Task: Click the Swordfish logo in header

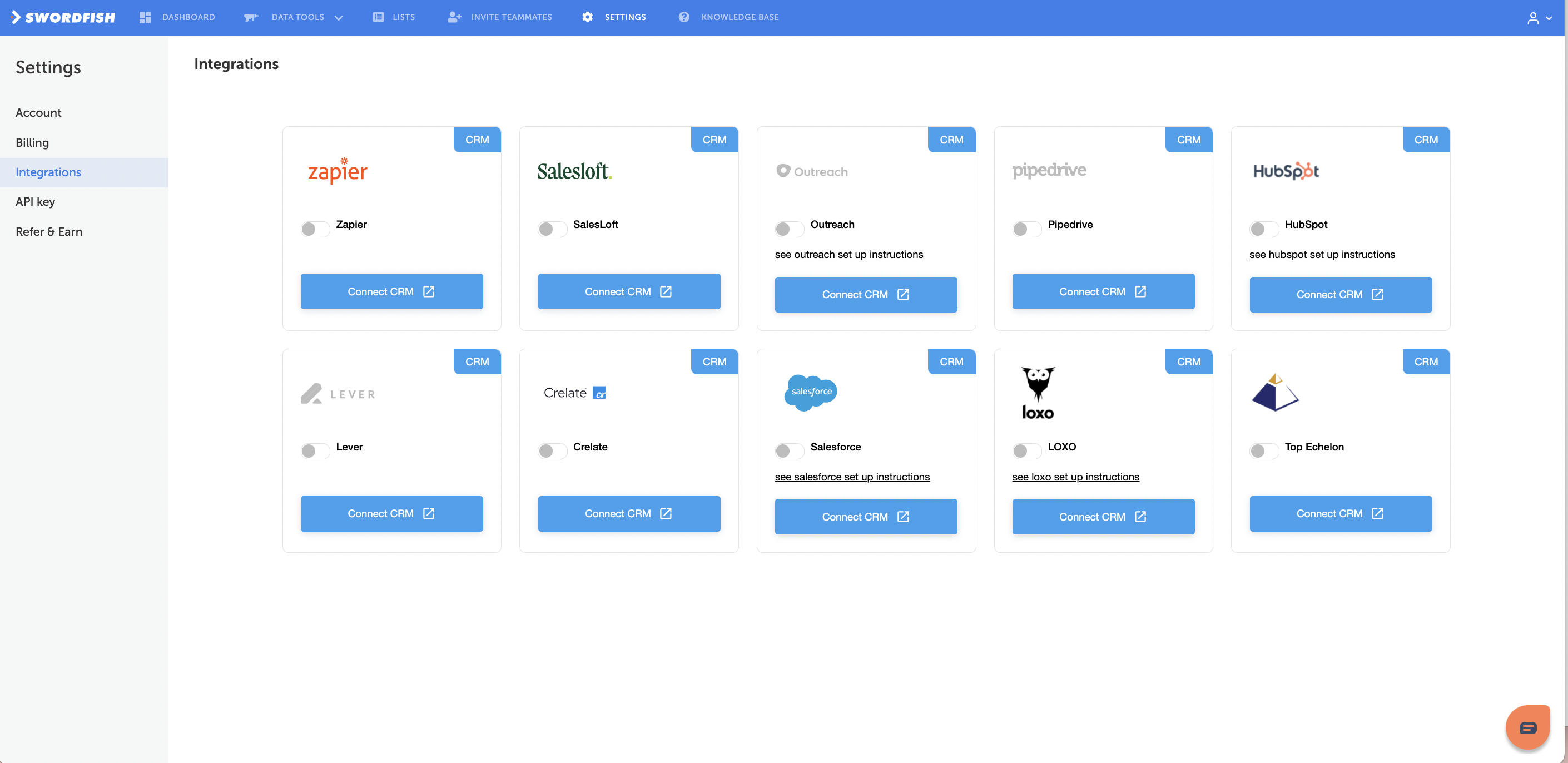Action: tap(63, 17)
